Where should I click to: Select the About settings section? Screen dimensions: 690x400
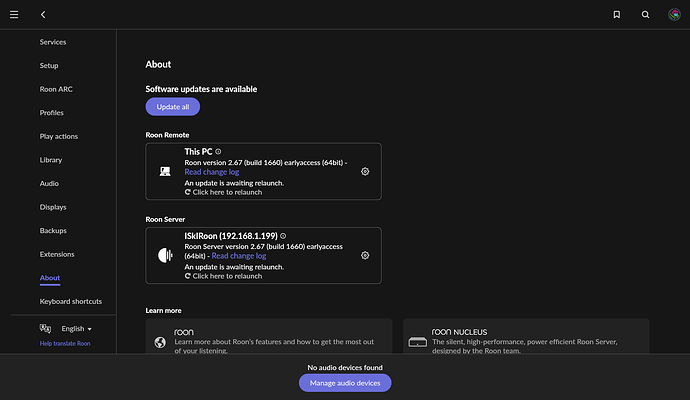[50, 278]
